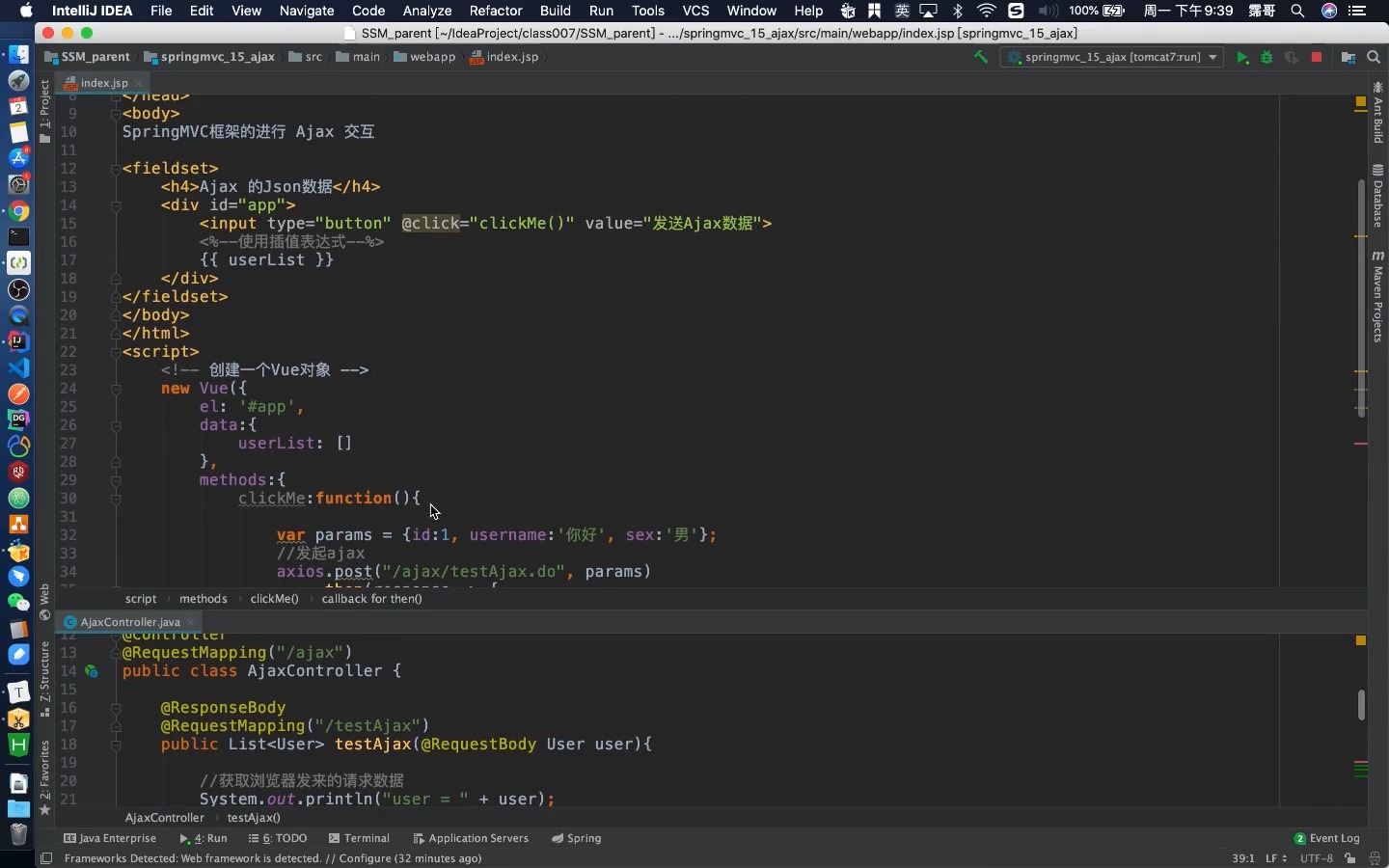Expand the run configuration dropdown

click(x=1213, y=58)
